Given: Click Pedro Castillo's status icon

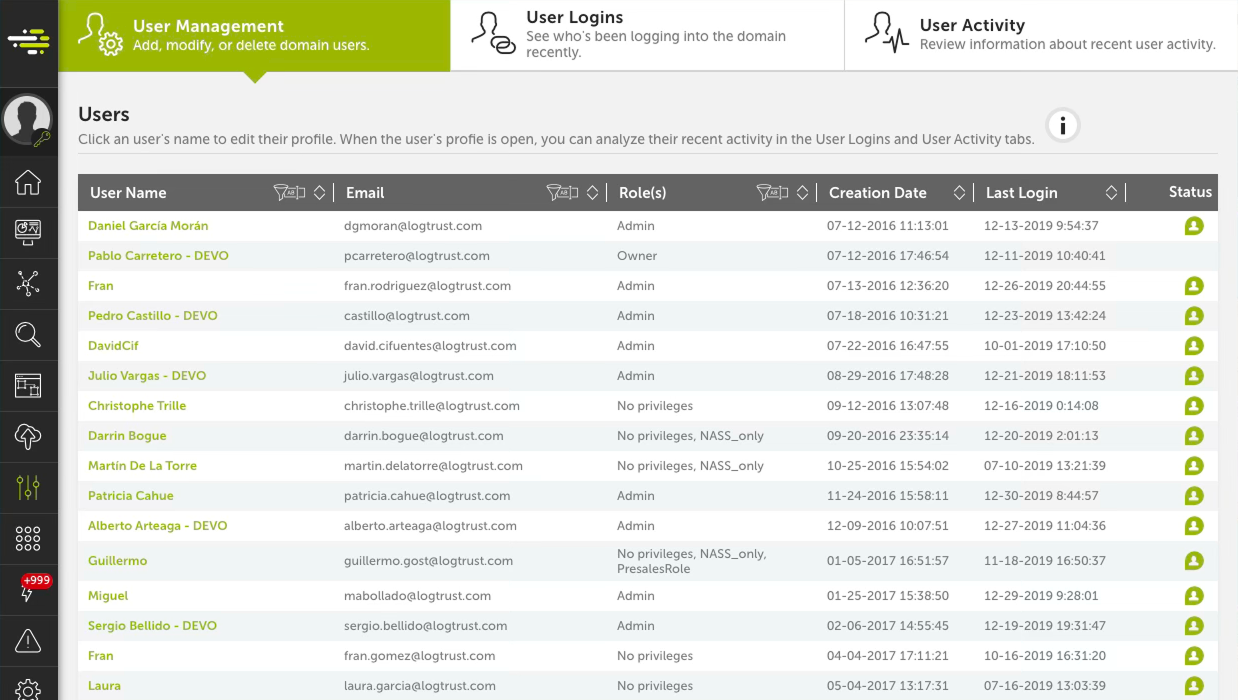Looking at the screenshot, I should point(1193,316).
